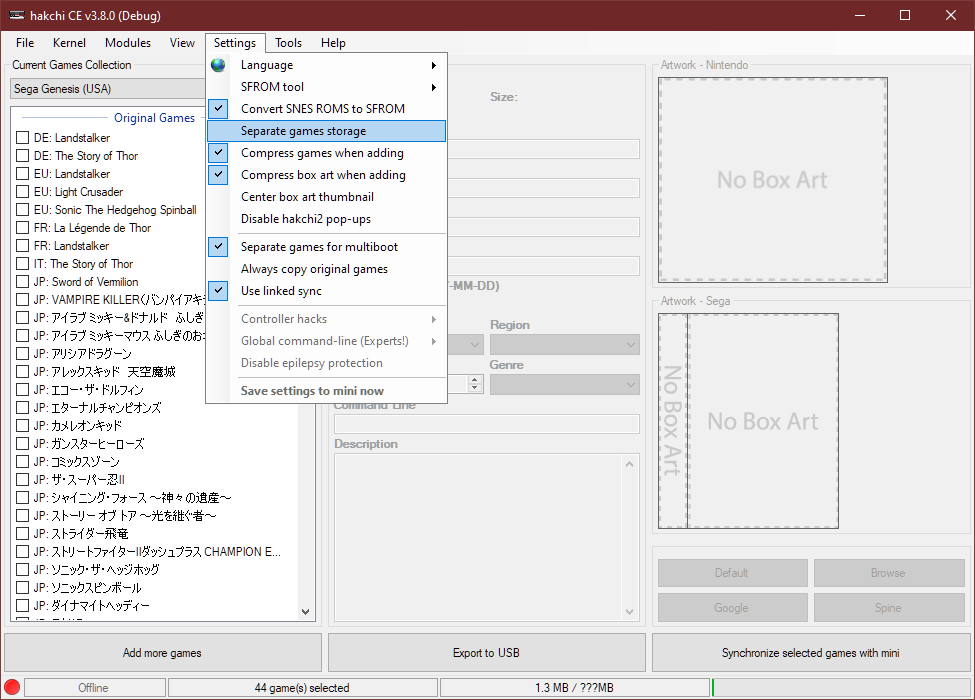This screenshot has width=975, height=700.
Task: Click the Export to USB button
Action: coord(486,653)
